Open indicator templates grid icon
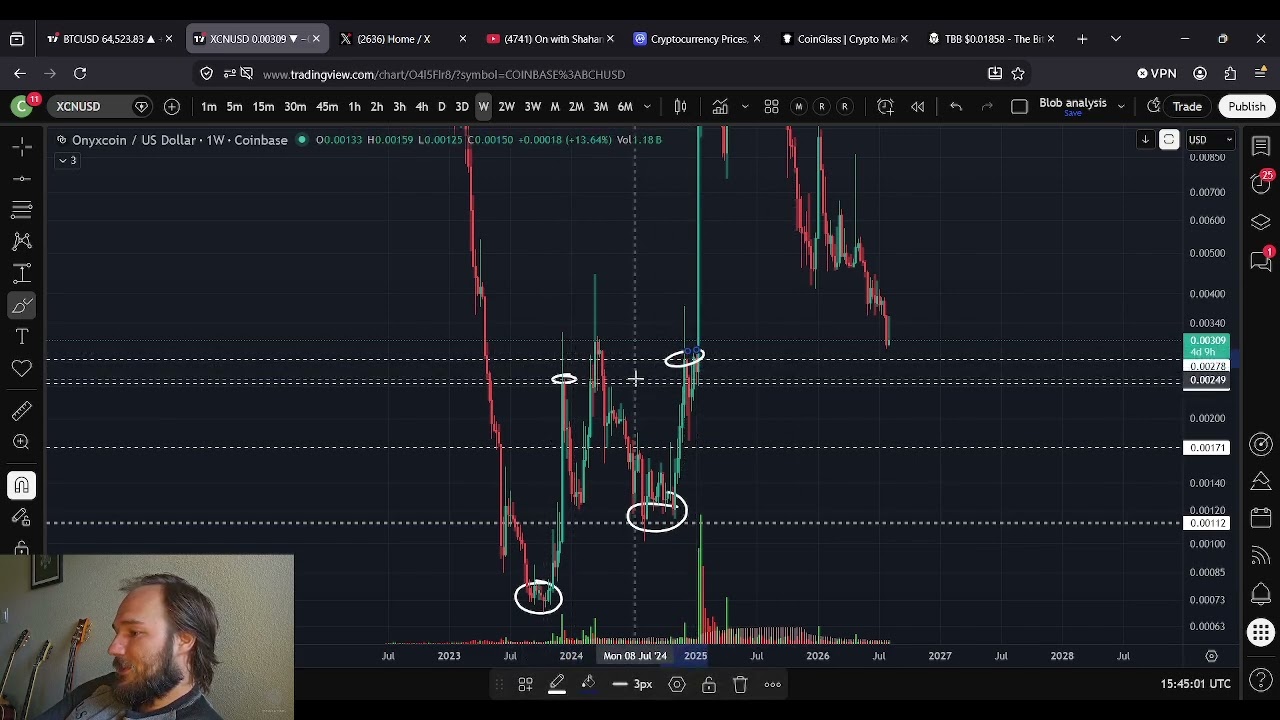Viewport: 1280px width, 720px height. pos(771,106)
